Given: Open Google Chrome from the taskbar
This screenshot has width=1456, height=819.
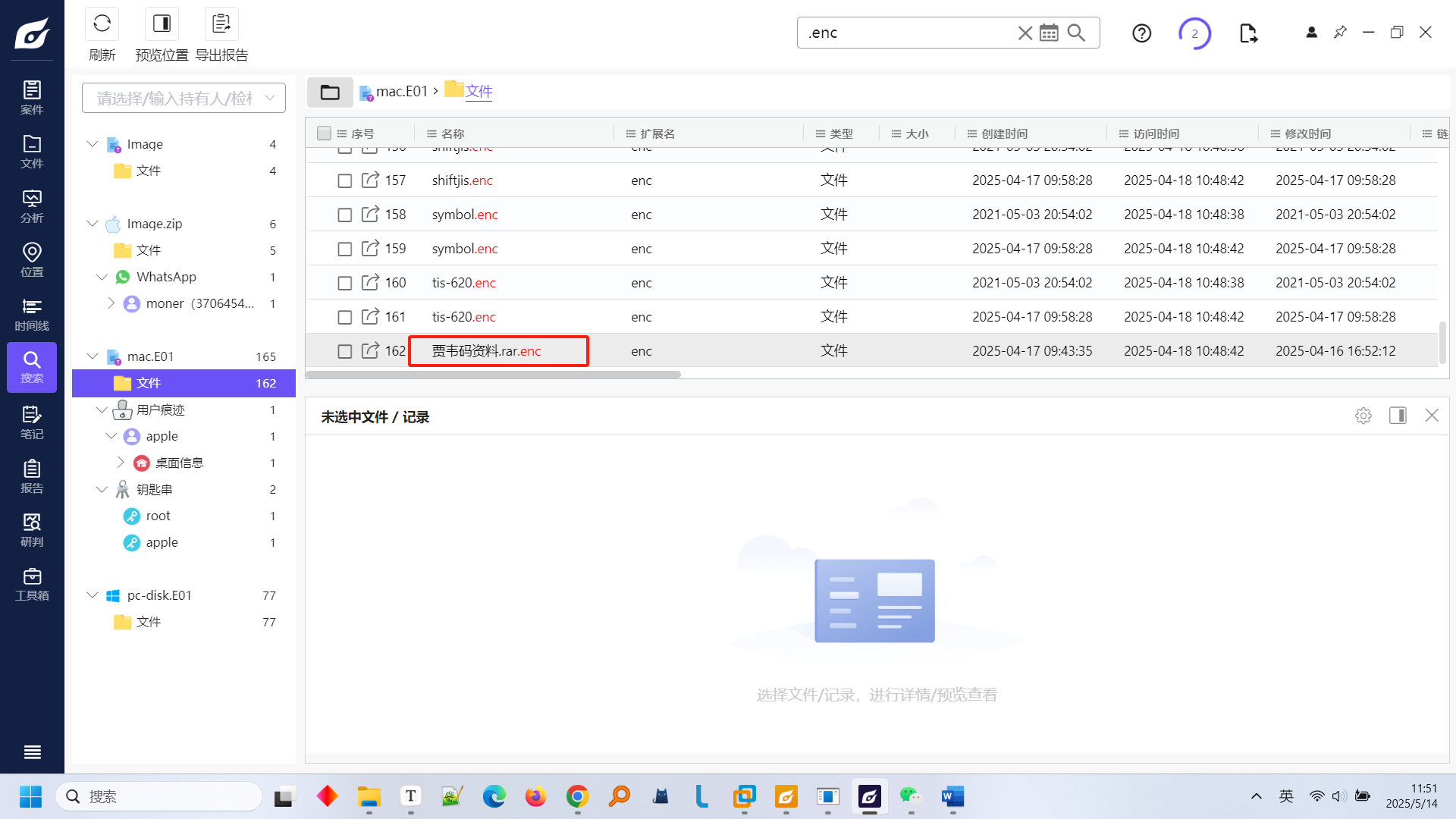Looking at the screenshot, I should pos(577,796).
